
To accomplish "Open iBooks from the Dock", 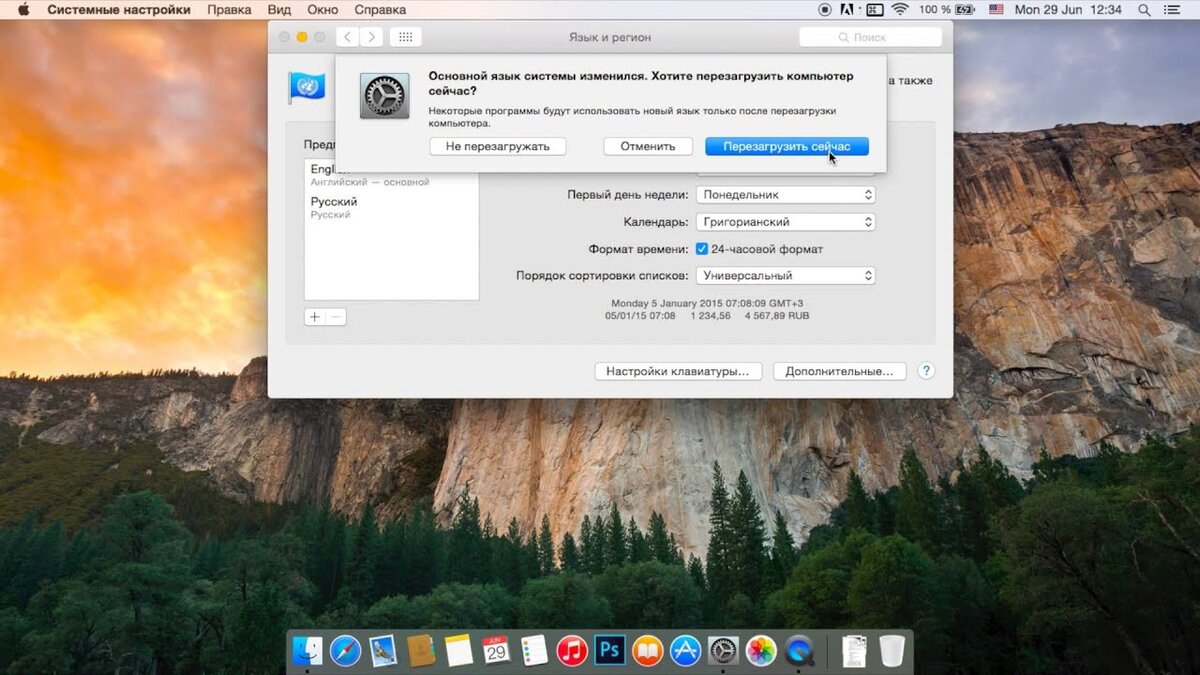I will pyautogui.click(x=647, y=651).
